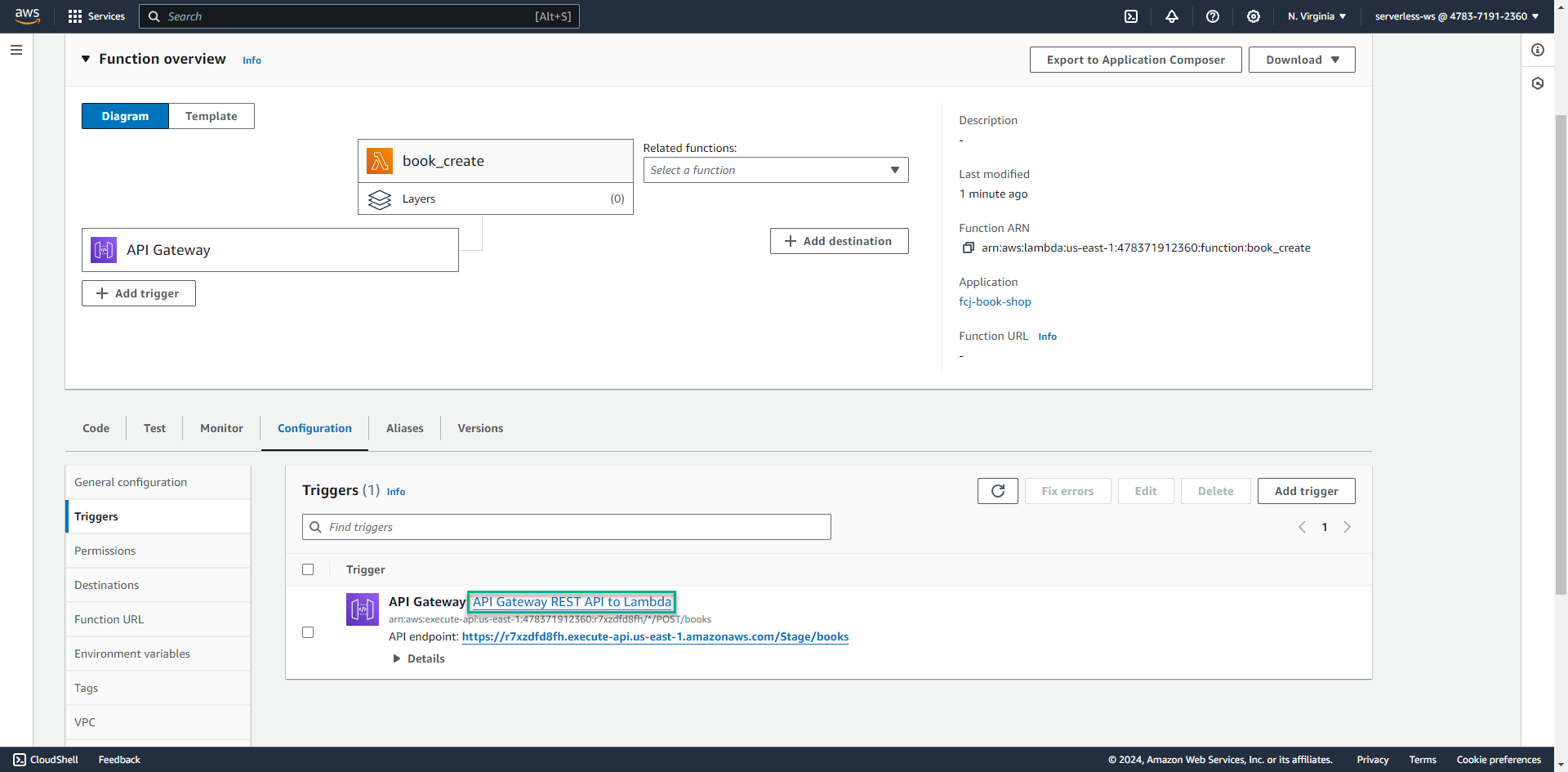Open the fcj-book-shop application link

pyautogui.click(x=995, y=301)
